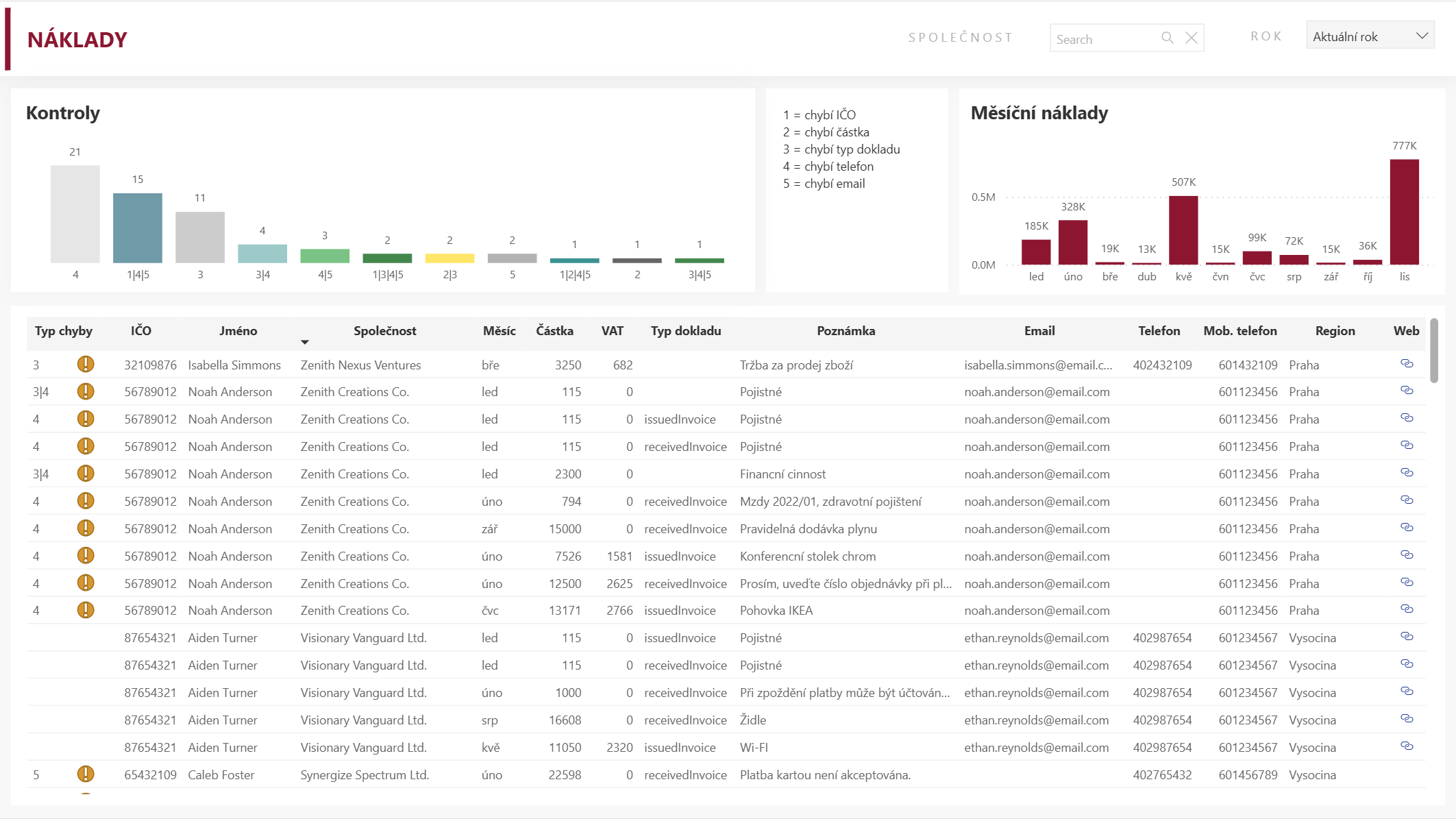Click the warning icon in Caleb Foster row
Image resolution: width=1456 pixels, height=819 pixels.
(86, 774)
